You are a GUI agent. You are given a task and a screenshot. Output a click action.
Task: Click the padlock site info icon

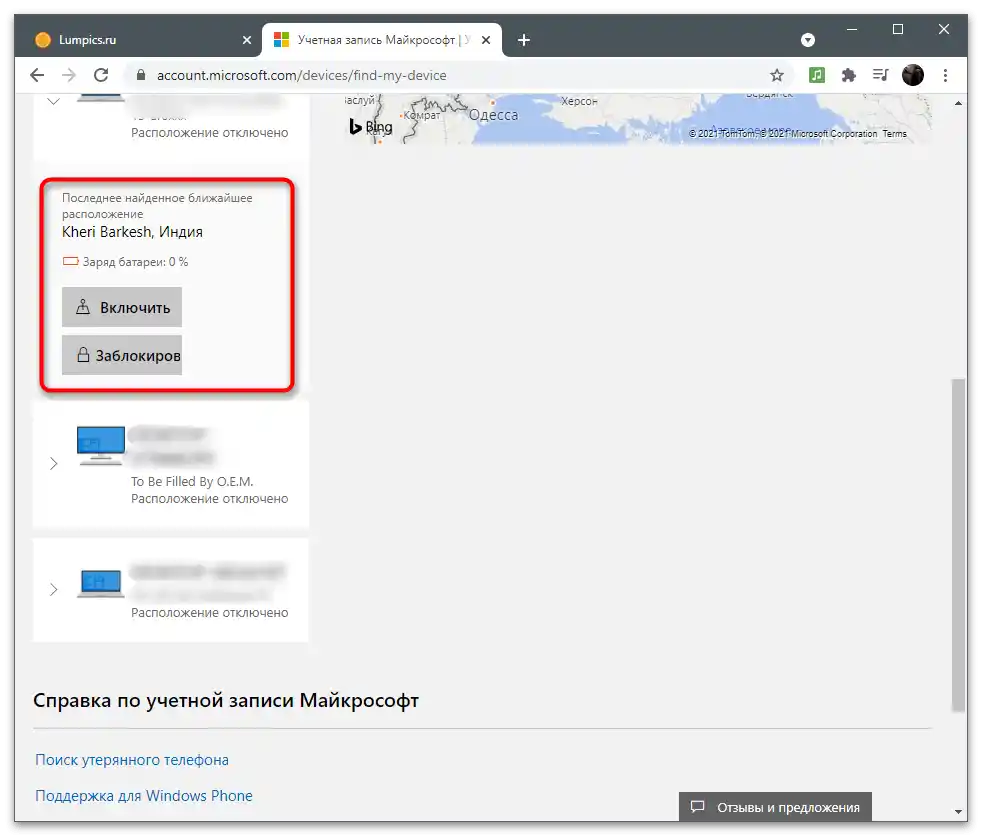(x=141, y=75)
